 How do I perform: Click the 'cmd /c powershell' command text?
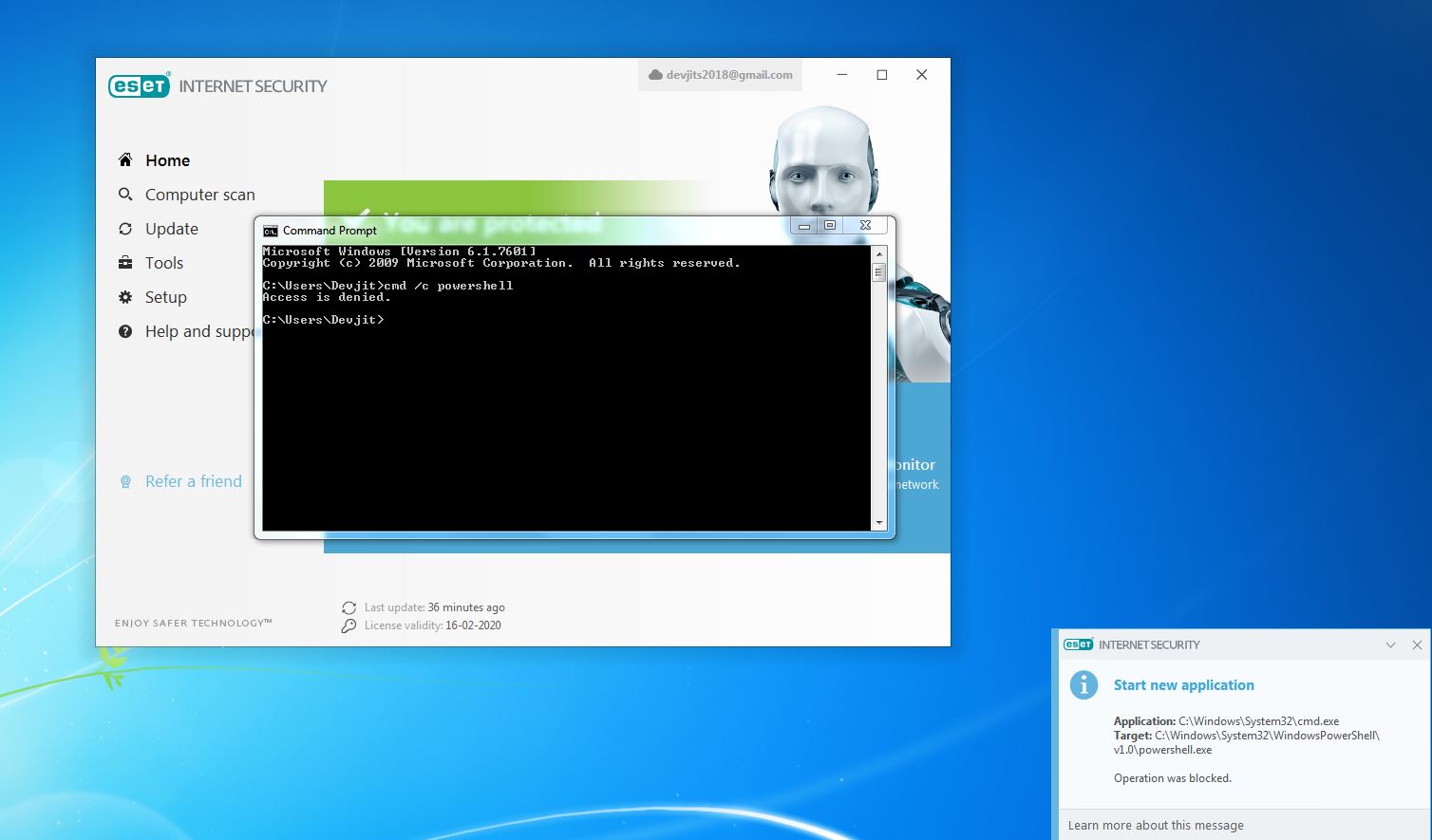[x=448, y=286]
